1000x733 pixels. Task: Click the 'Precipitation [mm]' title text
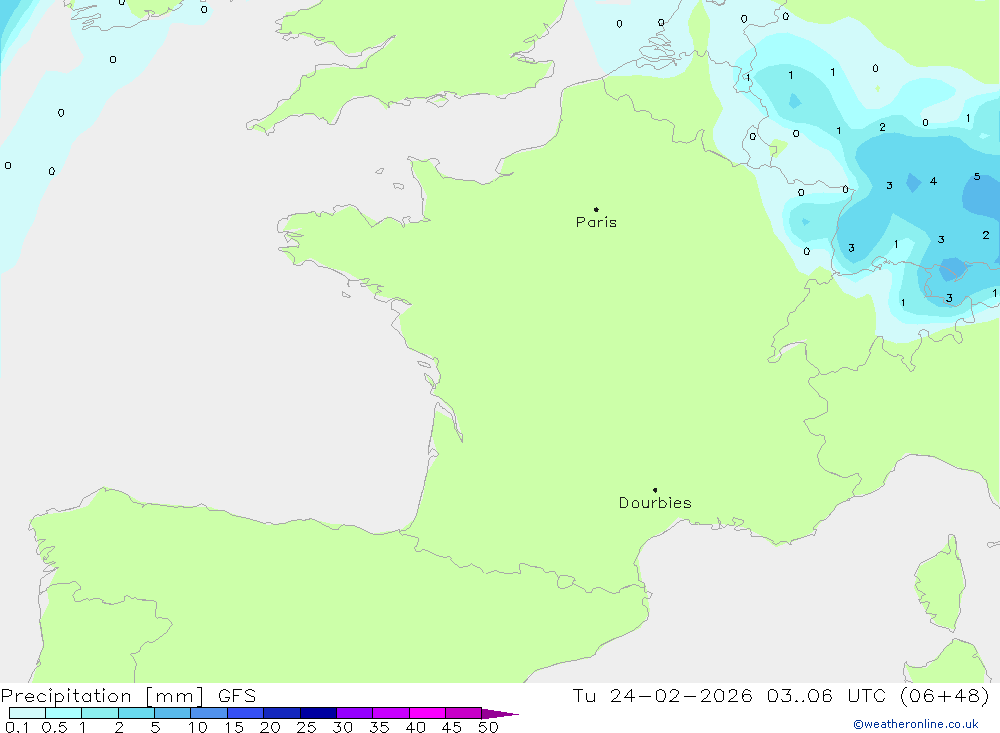click(x=102, y=696)
